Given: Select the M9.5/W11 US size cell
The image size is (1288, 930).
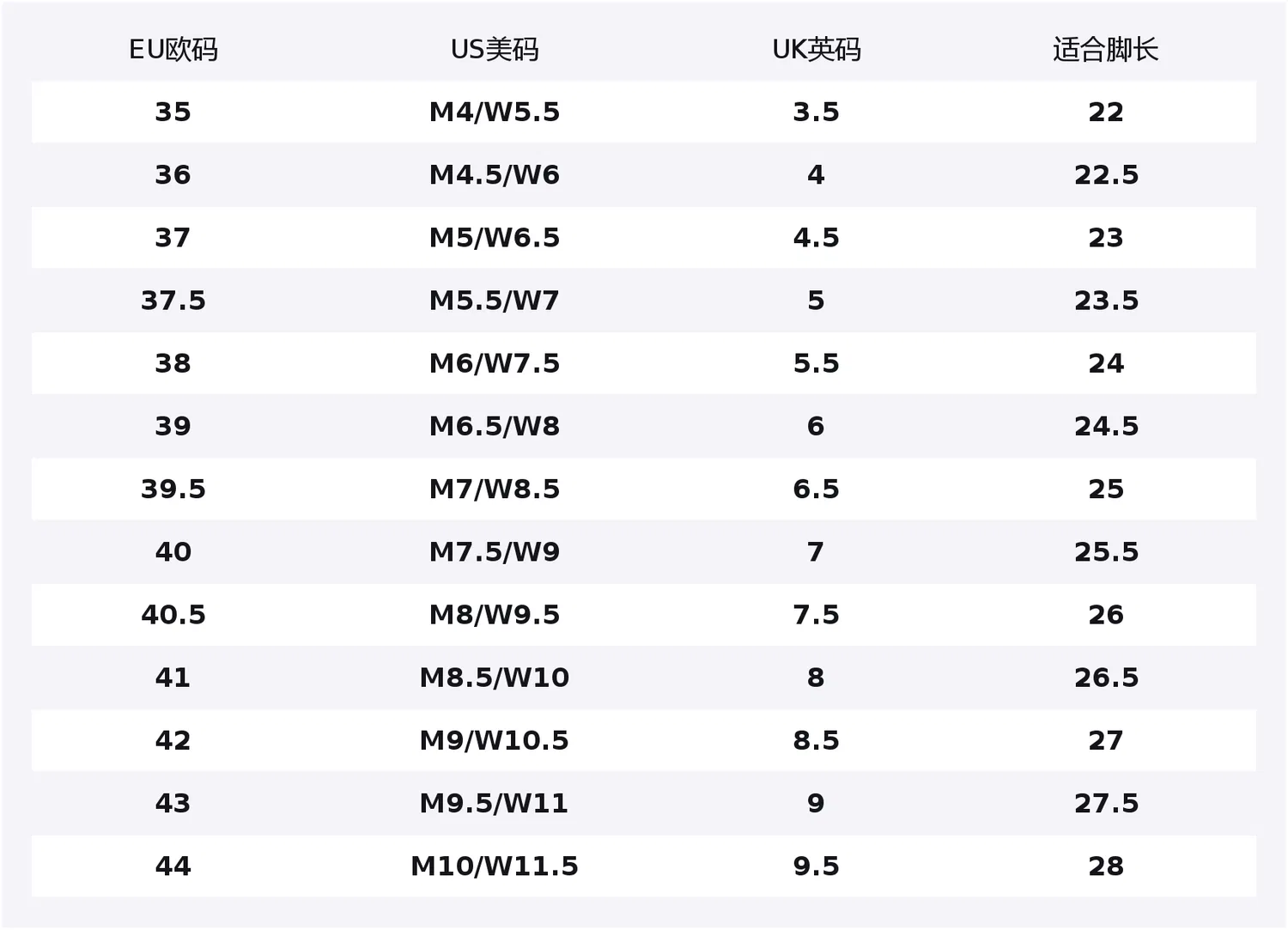Looking at the screenshot, I should point(495,803).
